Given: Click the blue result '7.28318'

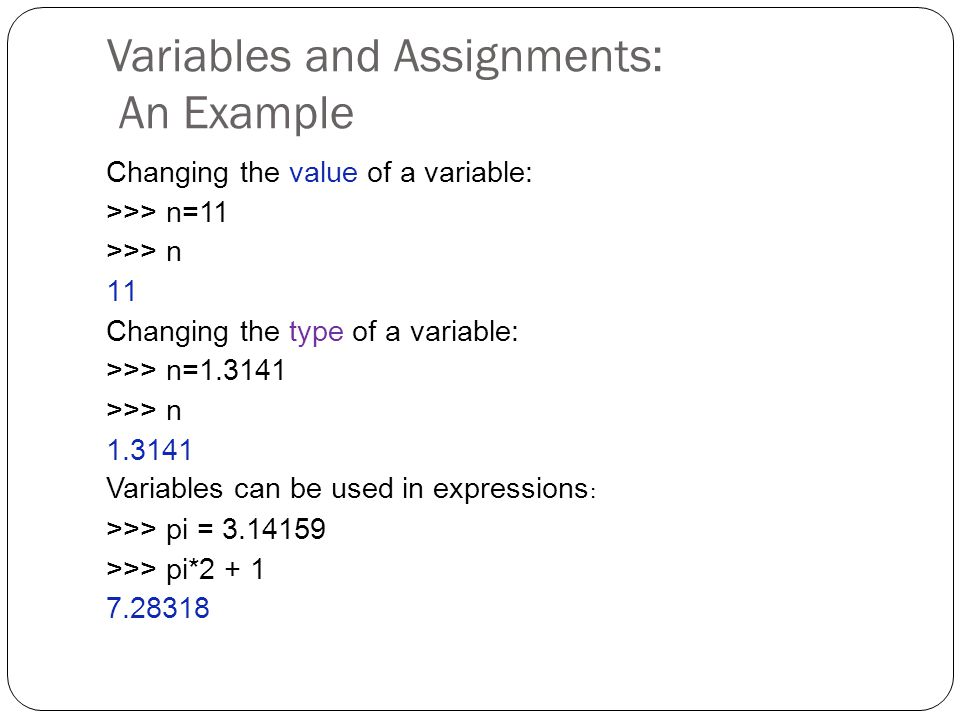Looking at the screenshot, I should [158, 608].
